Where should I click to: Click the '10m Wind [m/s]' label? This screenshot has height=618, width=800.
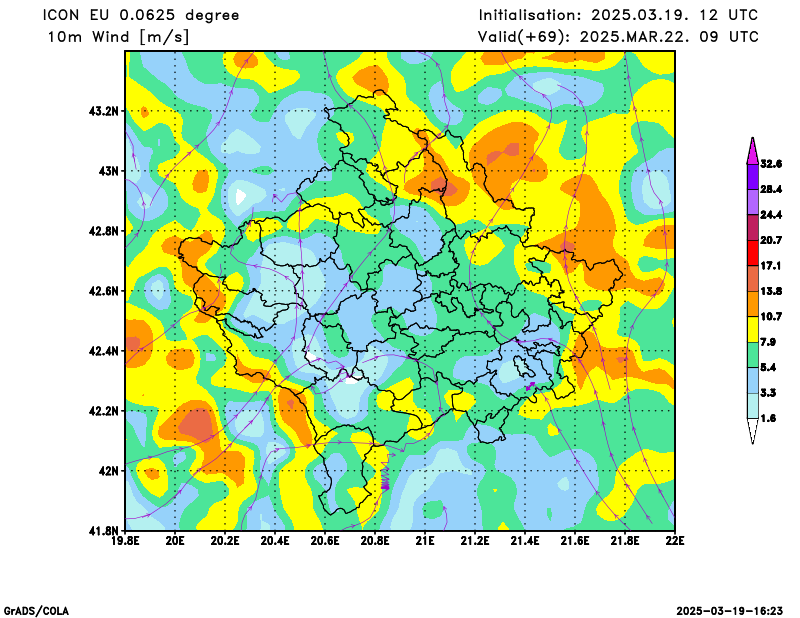tap(118, 37)
